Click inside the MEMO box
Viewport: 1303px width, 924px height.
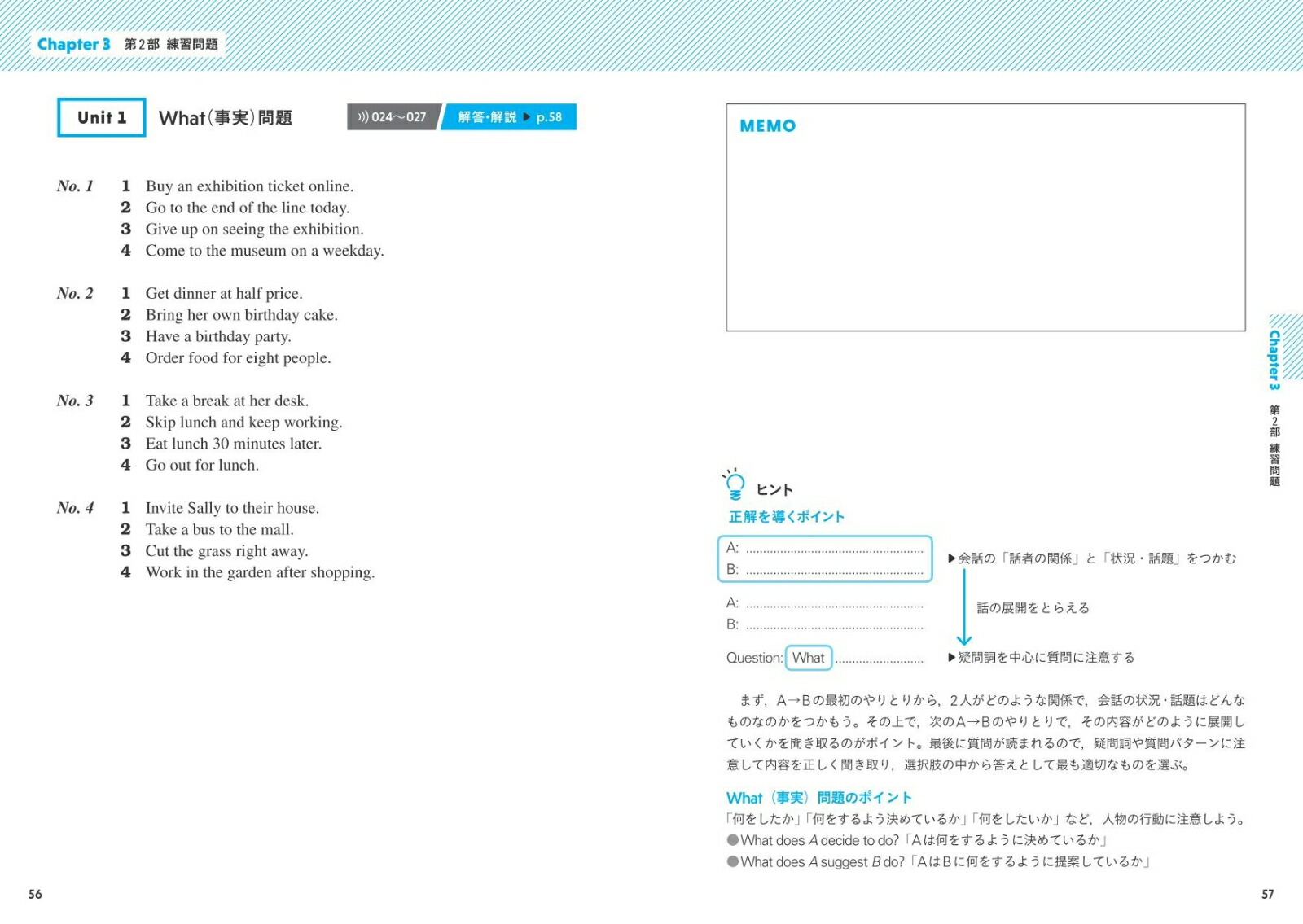(x=985, y=228)
